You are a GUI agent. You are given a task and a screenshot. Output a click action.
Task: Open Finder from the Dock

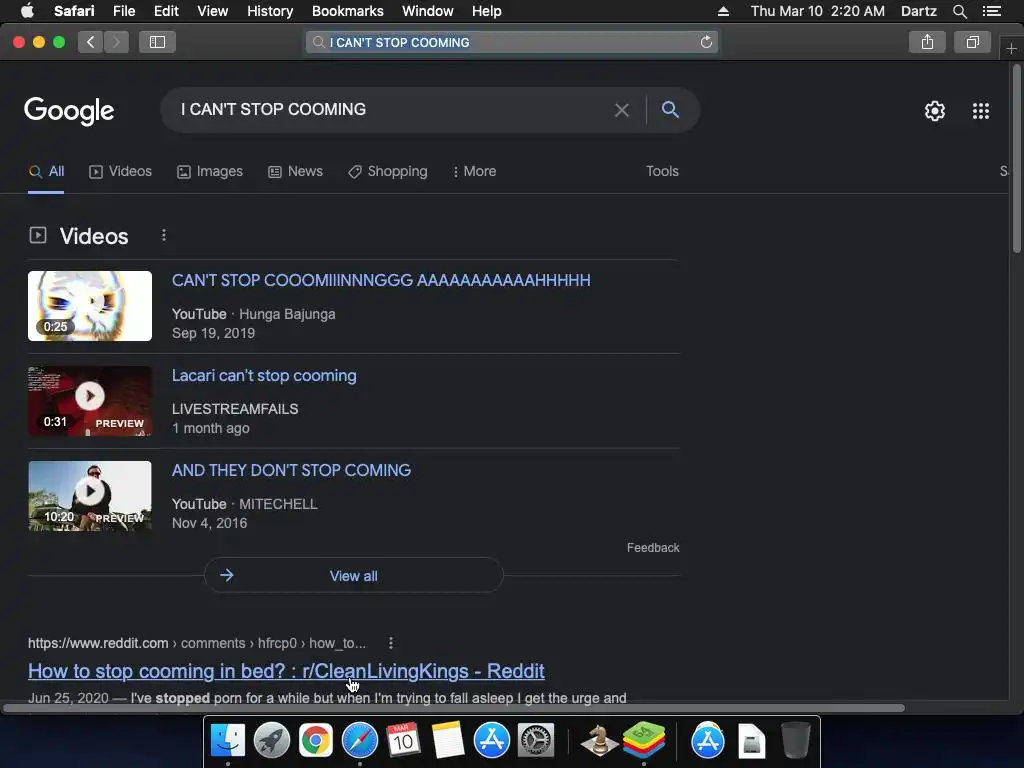coord(228,741)
